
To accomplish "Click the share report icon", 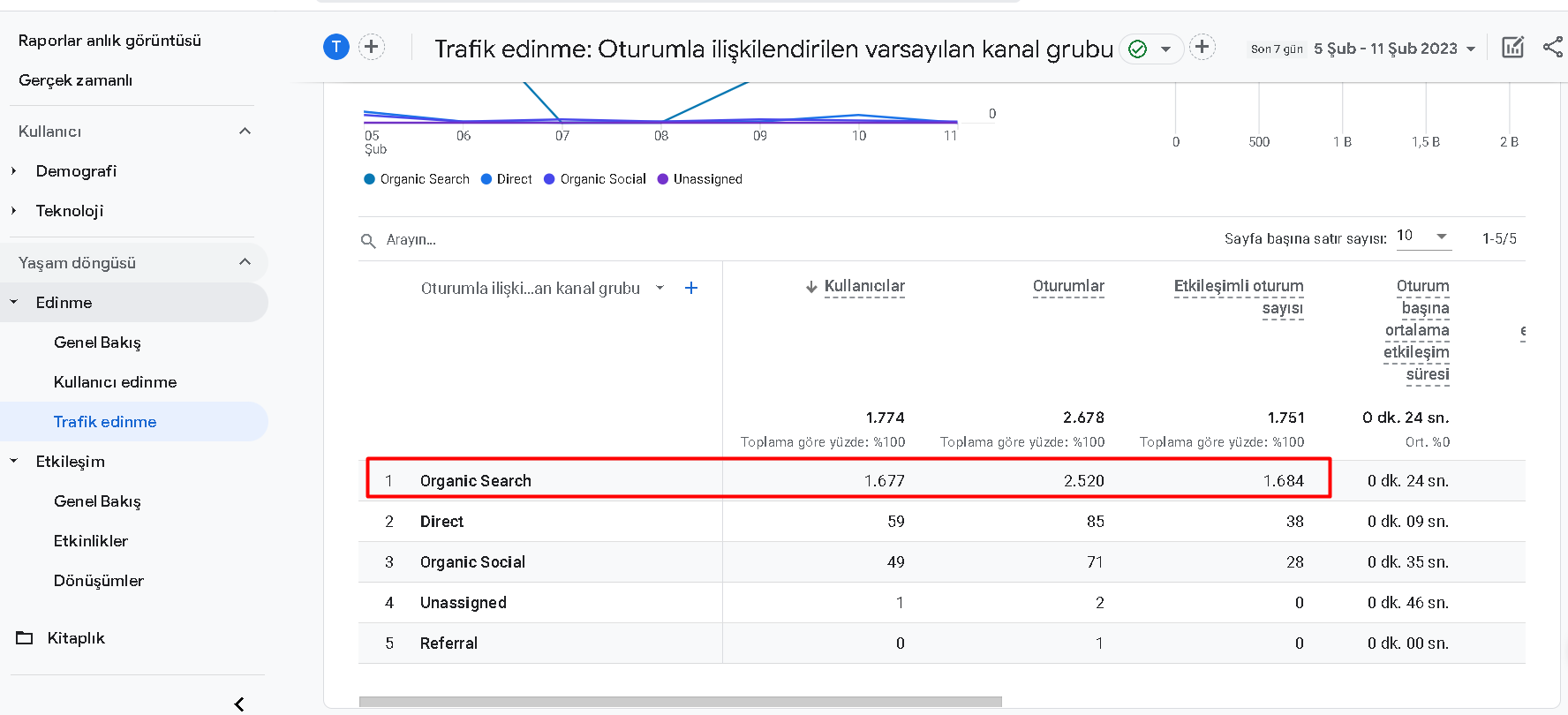I will coord(1553,48).
